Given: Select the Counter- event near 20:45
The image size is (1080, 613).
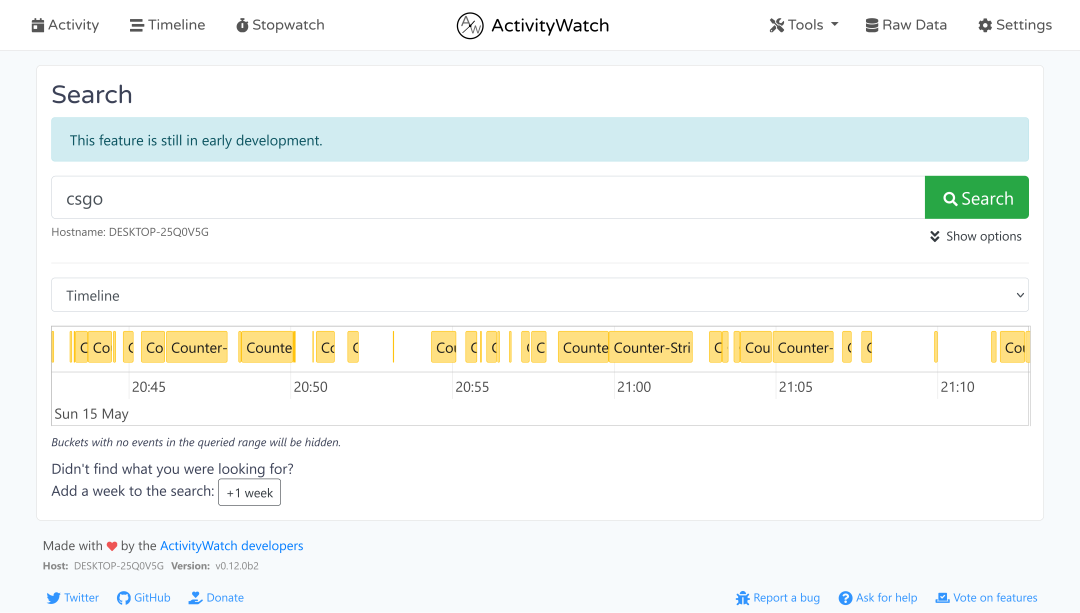Looking at the screenshot, I should pos(197,347).
